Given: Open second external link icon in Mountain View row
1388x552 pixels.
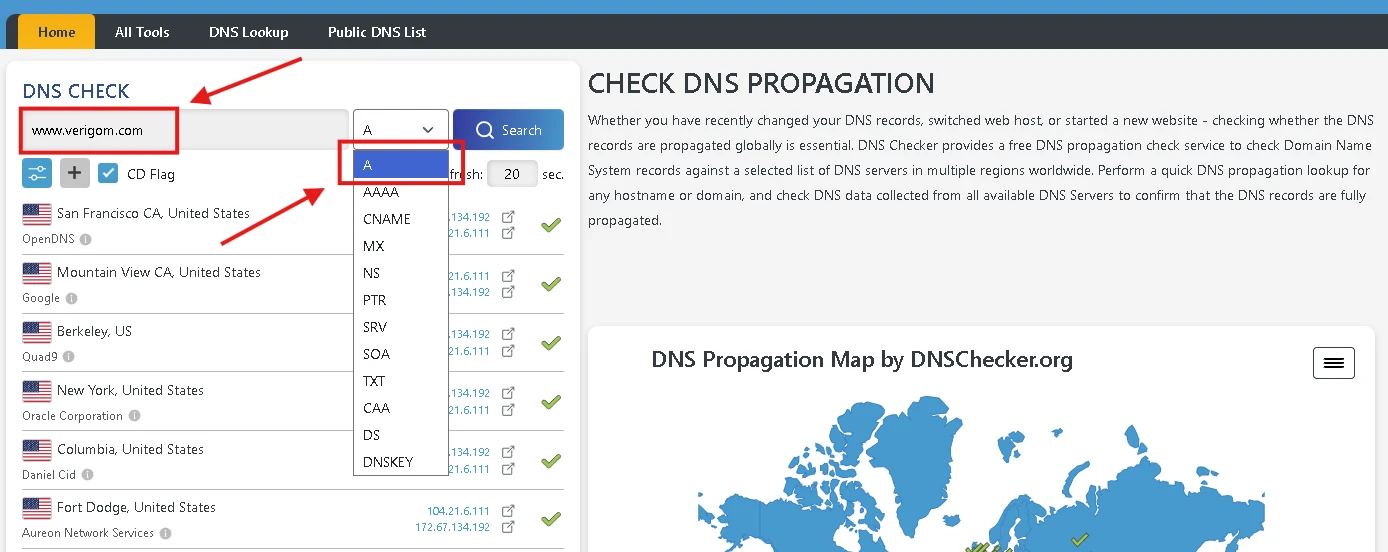Looking at the screenshot, I should (508, 292).
